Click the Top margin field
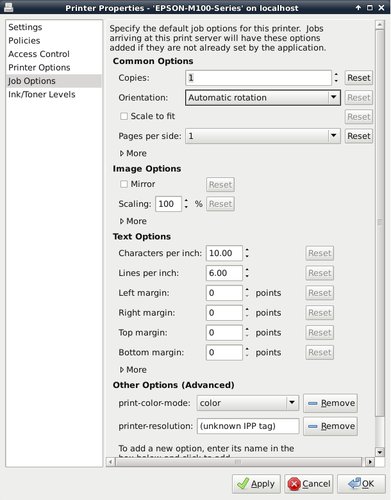 (224, 333)
